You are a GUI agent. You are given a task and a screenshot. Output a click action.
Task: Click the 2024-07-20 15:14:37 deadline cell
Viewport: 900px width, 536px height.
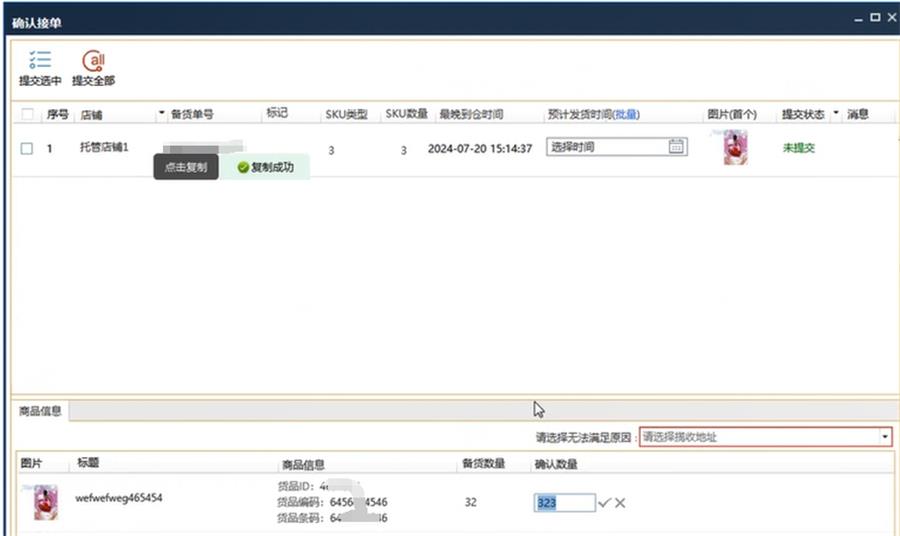click(480, 149)
